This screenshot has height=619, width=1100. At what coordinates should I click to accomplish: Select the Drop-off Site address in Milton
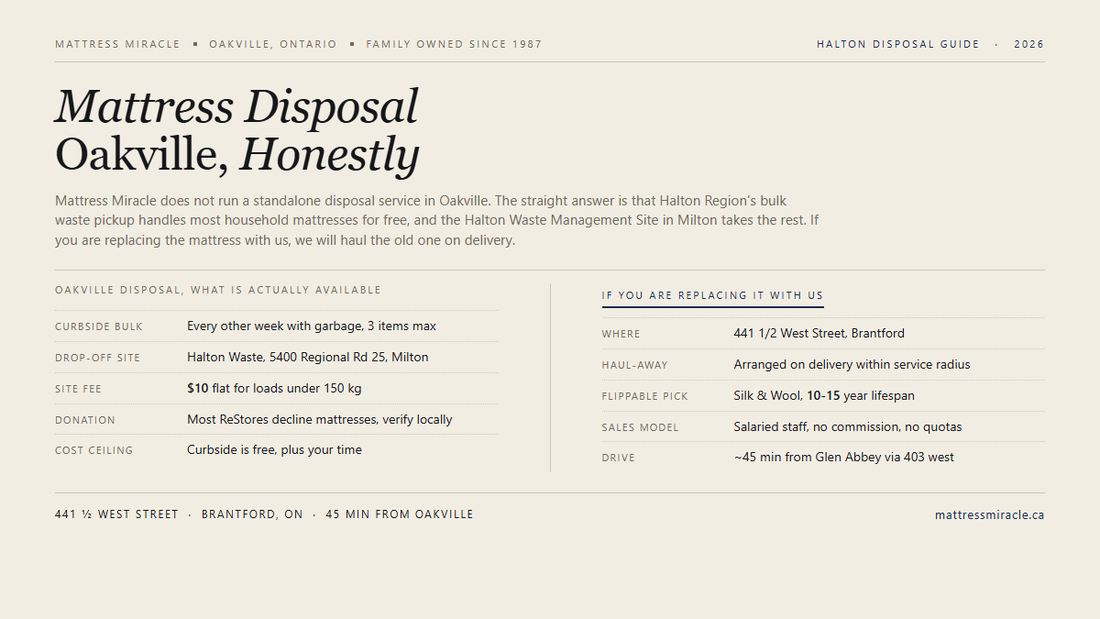[307, 357]
